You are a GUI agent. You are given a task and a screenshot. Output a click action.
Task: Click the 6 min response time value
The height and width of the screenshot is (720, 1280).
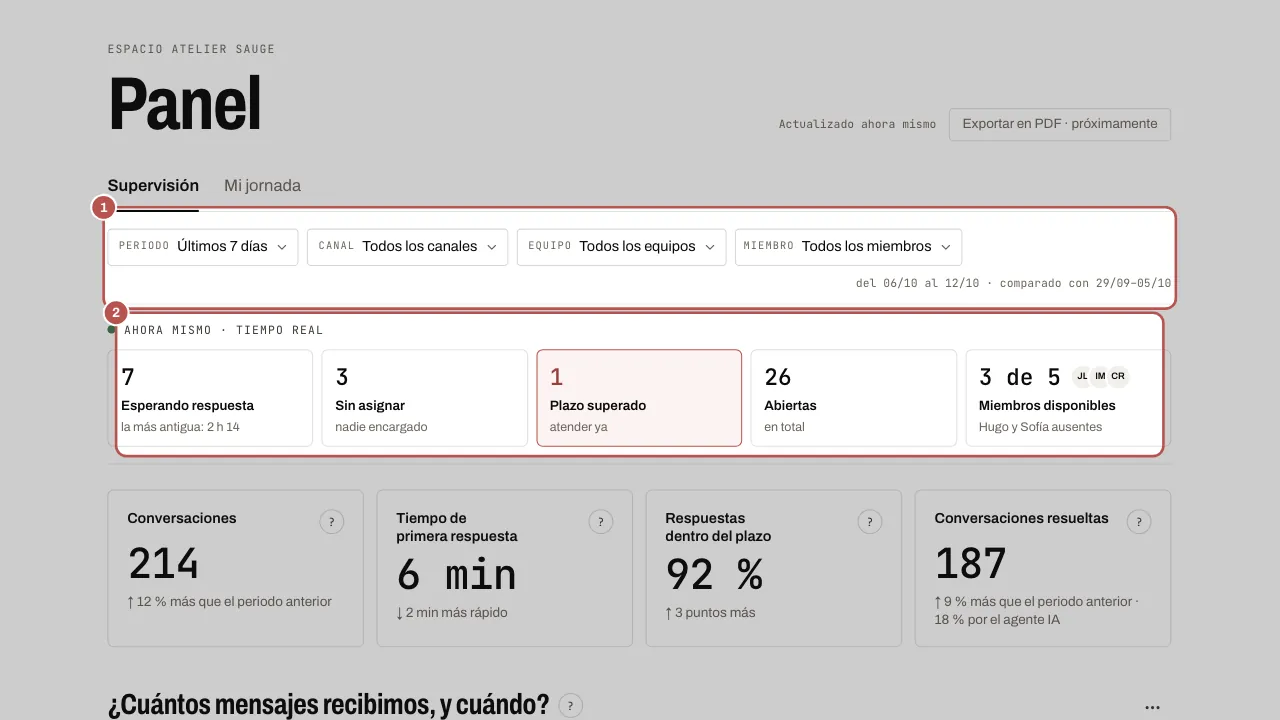coord(456,575)
